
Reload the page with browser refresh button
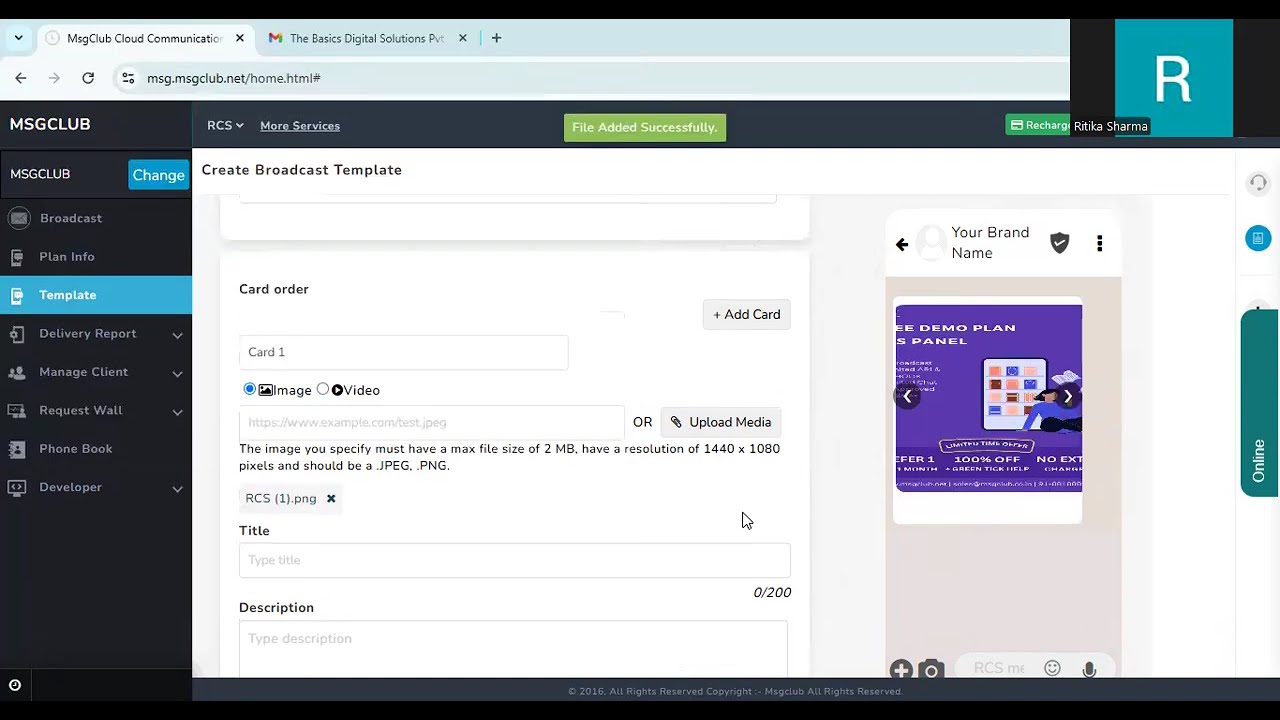[88, 78]
